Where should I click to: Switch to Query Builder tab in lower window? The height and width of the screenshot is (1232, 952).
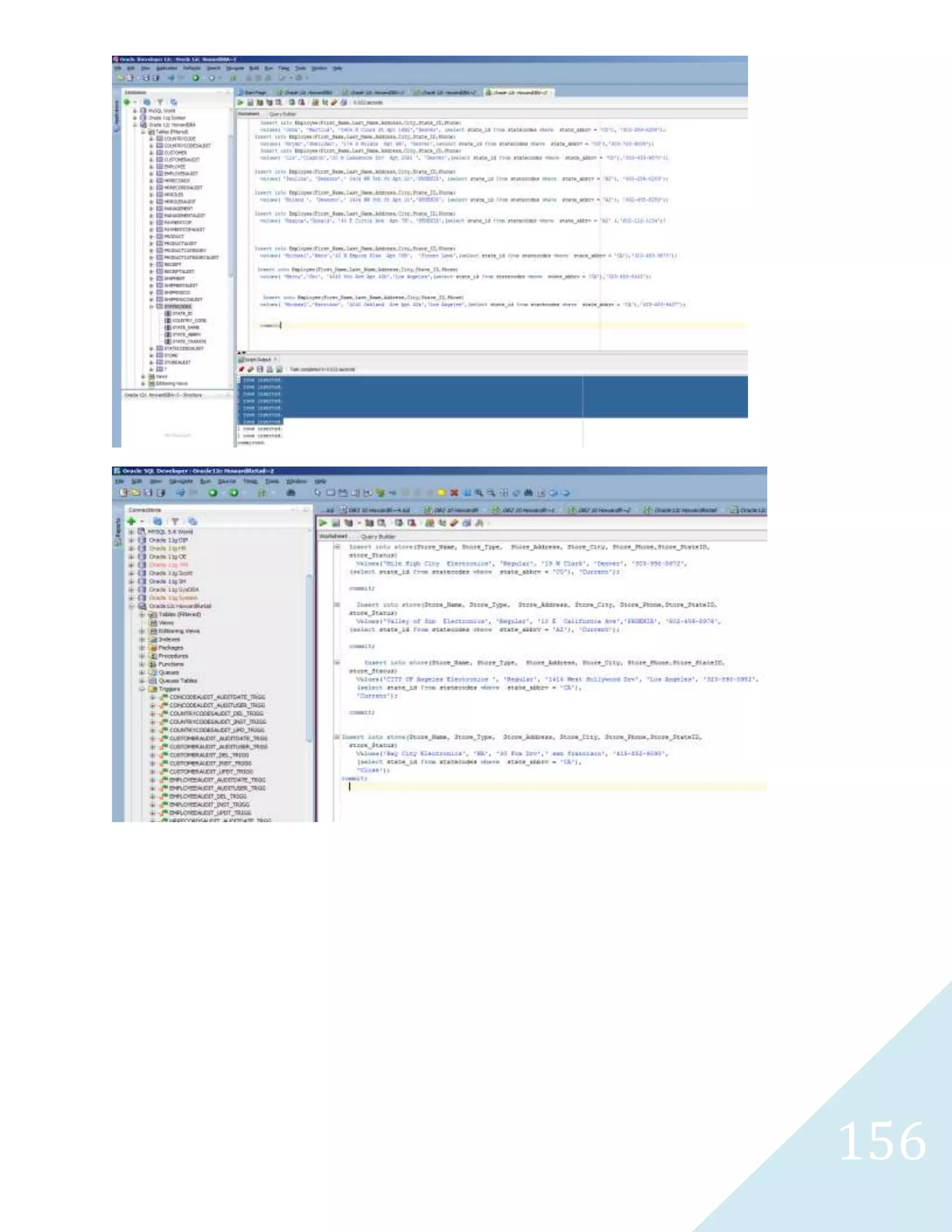[378, 537]
